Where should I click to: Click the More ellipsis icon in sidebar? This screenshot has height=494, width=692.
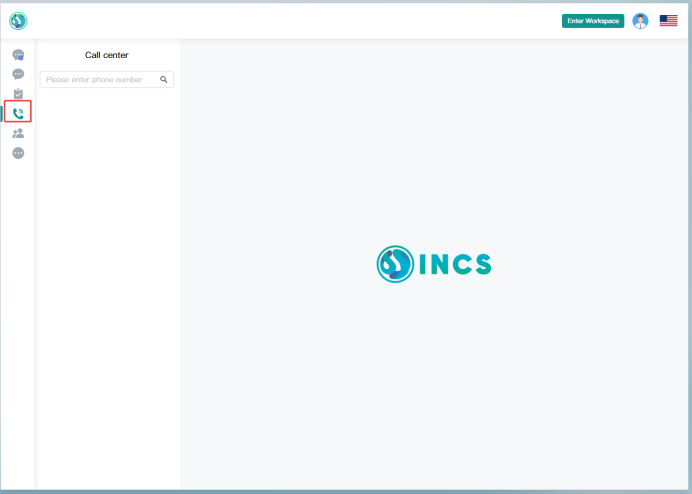tap(18, 153)
